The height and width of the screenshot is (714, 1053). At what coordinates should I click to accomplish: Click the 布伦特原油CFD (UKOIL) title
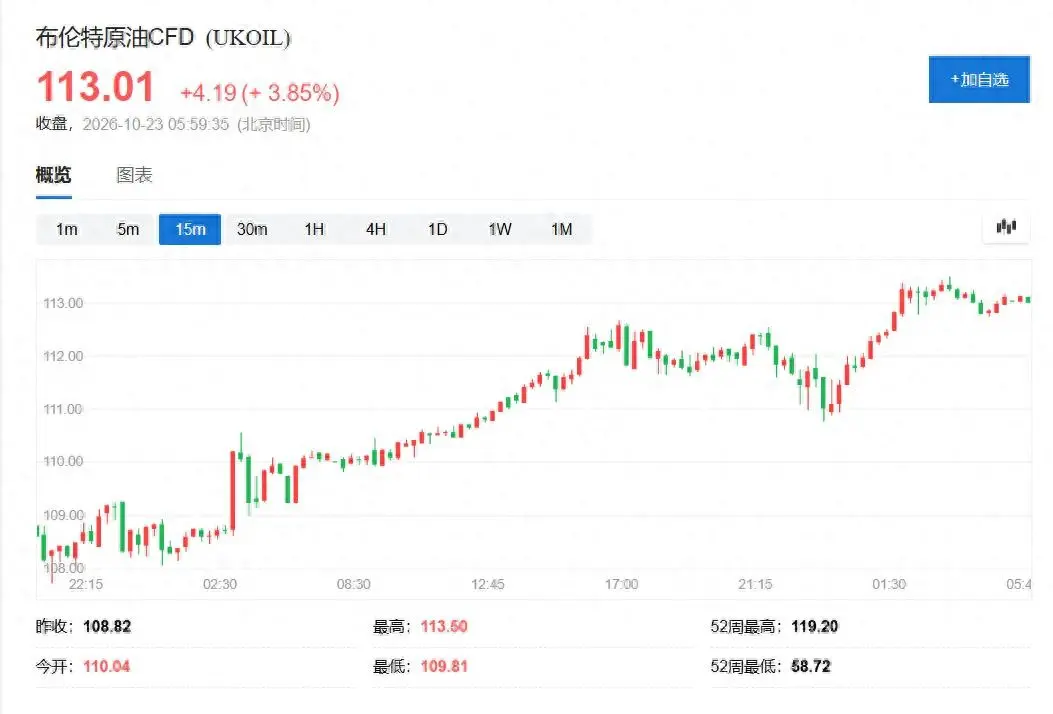(163, 38)
